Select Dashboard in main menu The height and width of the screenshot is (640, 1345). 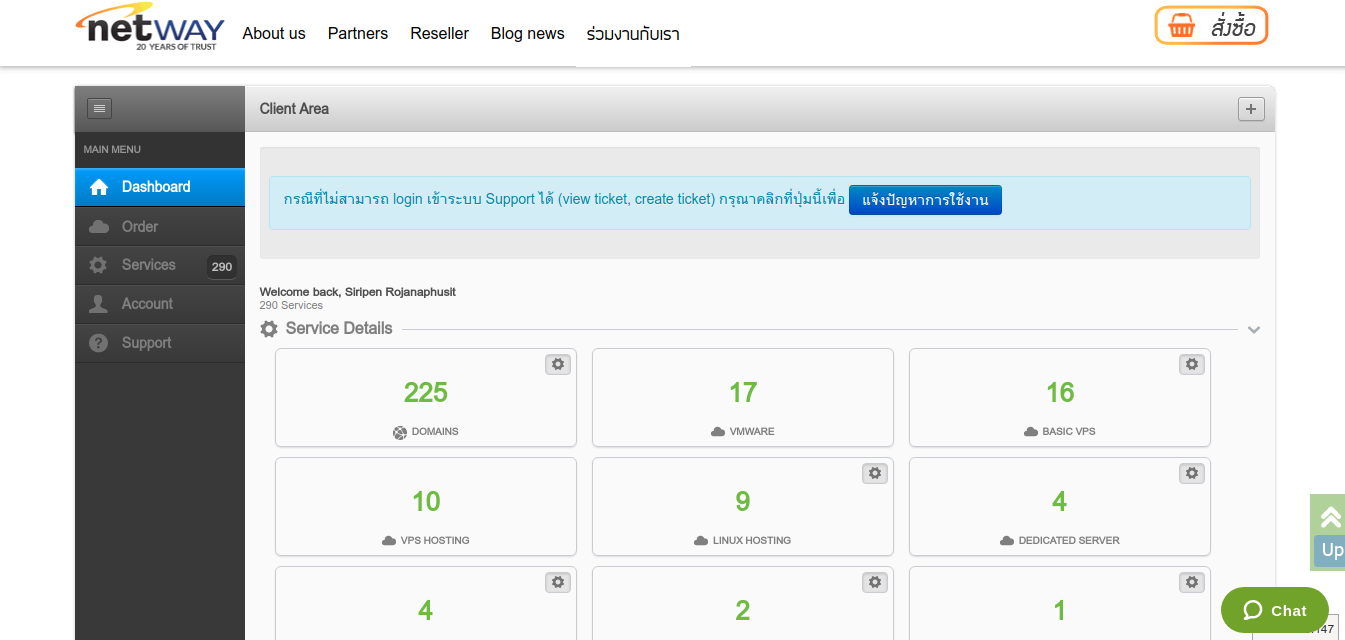coord(159,187)
